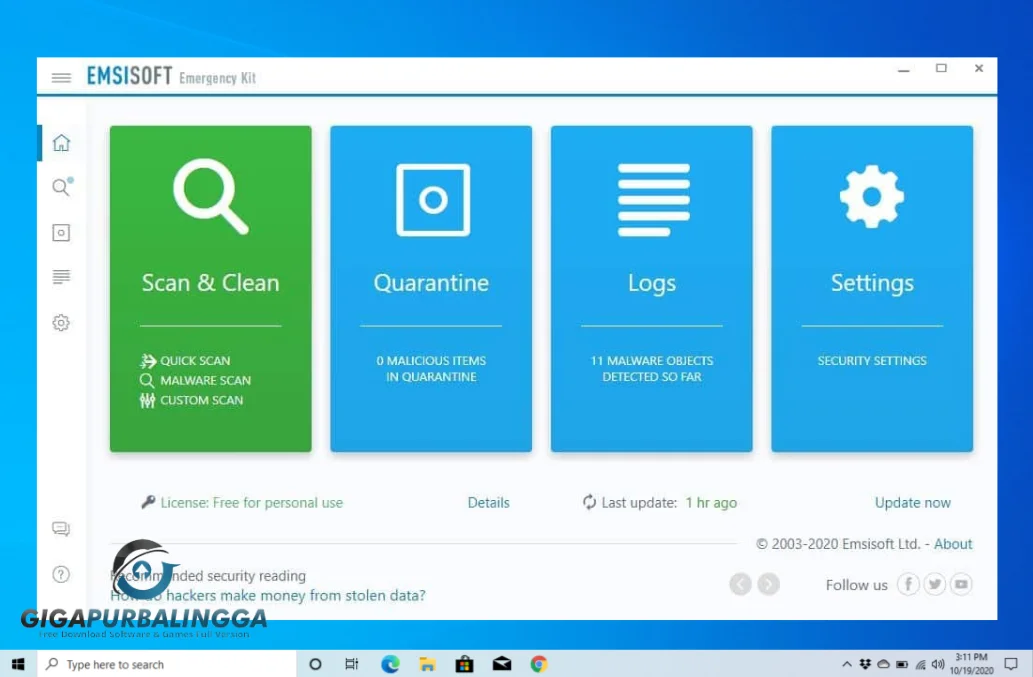Open the feedback chat icon
Screen dimensions: 1033x677
click(61, 529)
